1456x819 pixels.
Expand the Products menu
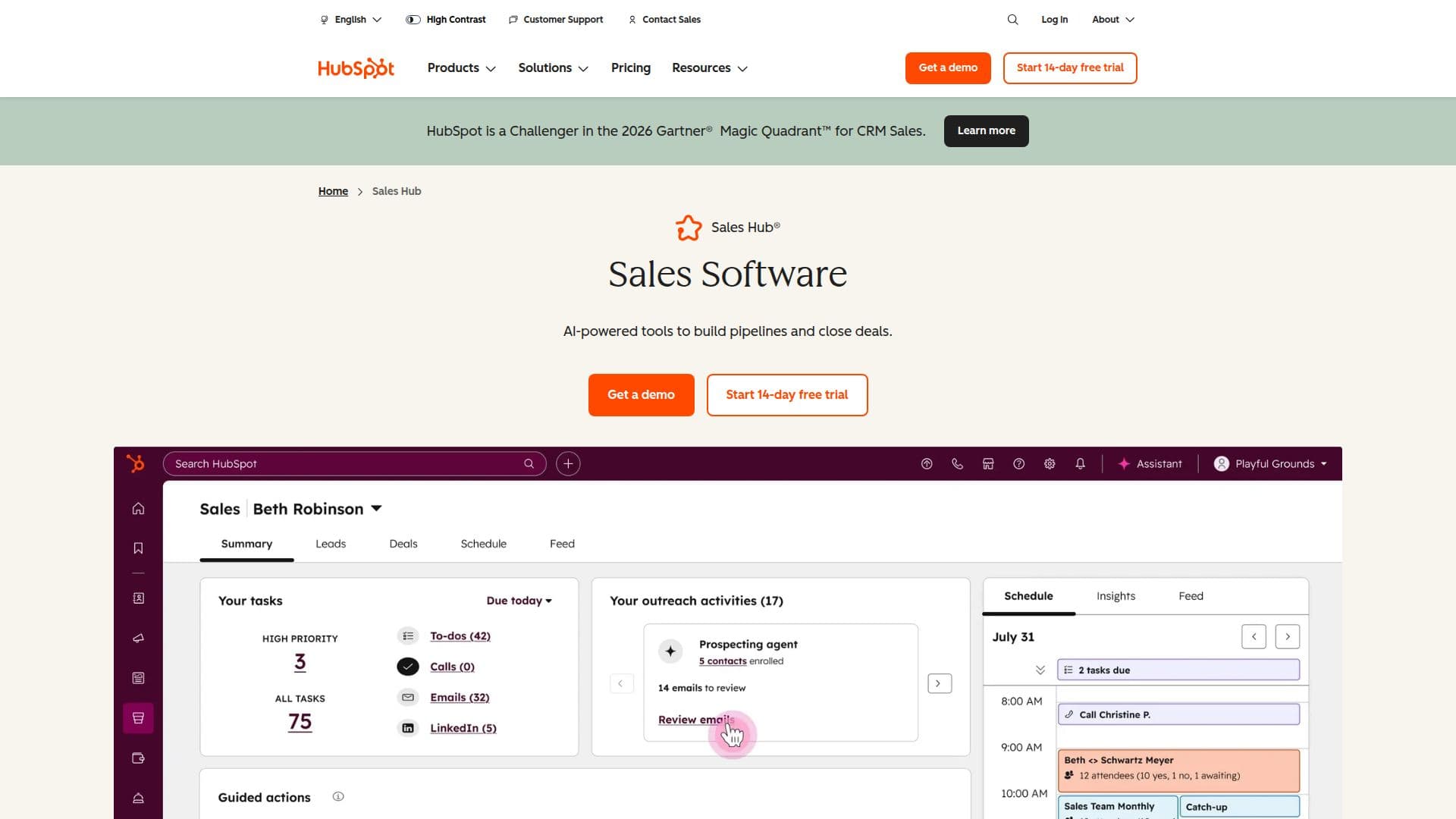[461, 68]
